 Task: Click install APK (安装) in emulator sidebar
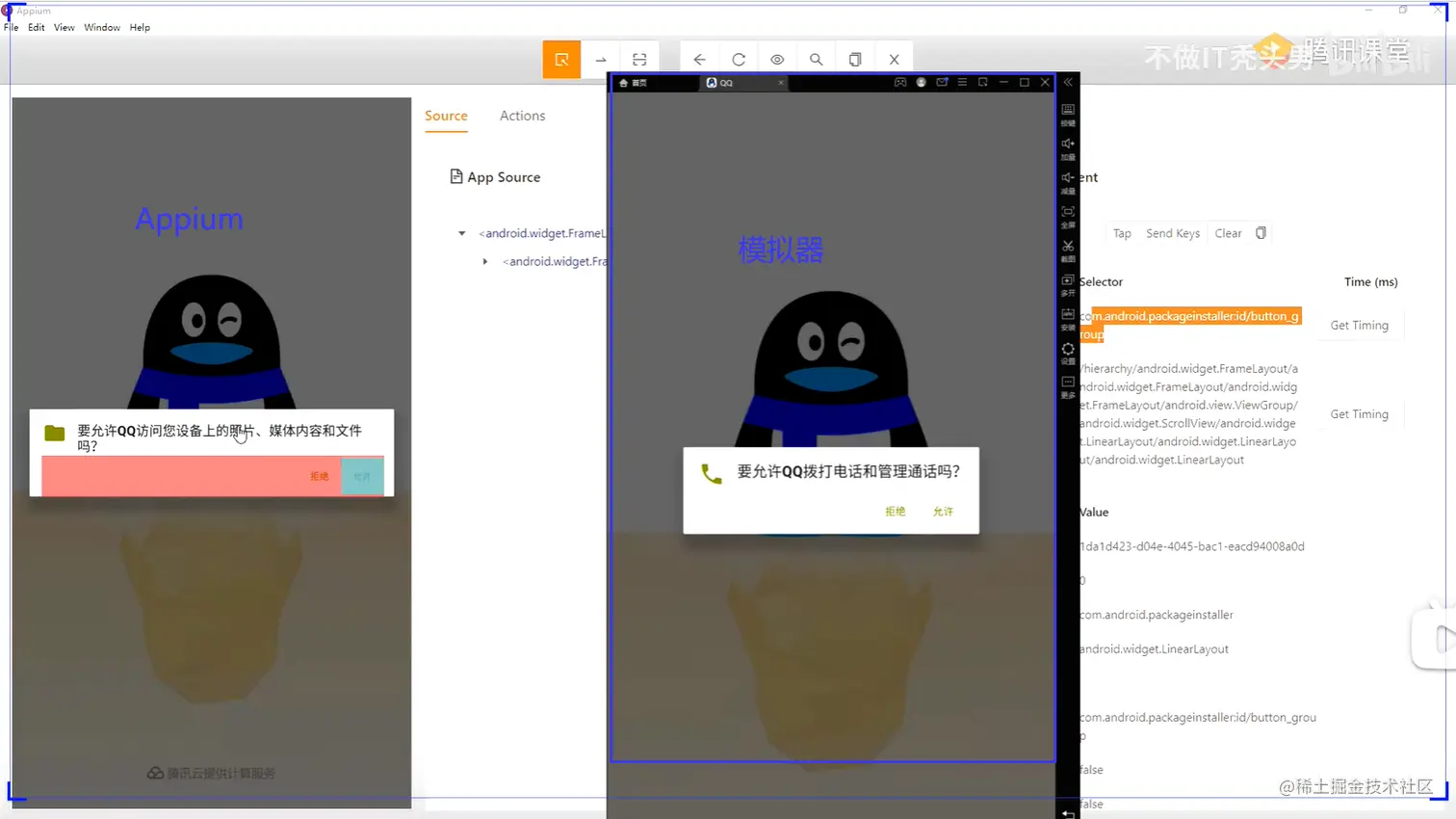click(x=1068, y=319)
